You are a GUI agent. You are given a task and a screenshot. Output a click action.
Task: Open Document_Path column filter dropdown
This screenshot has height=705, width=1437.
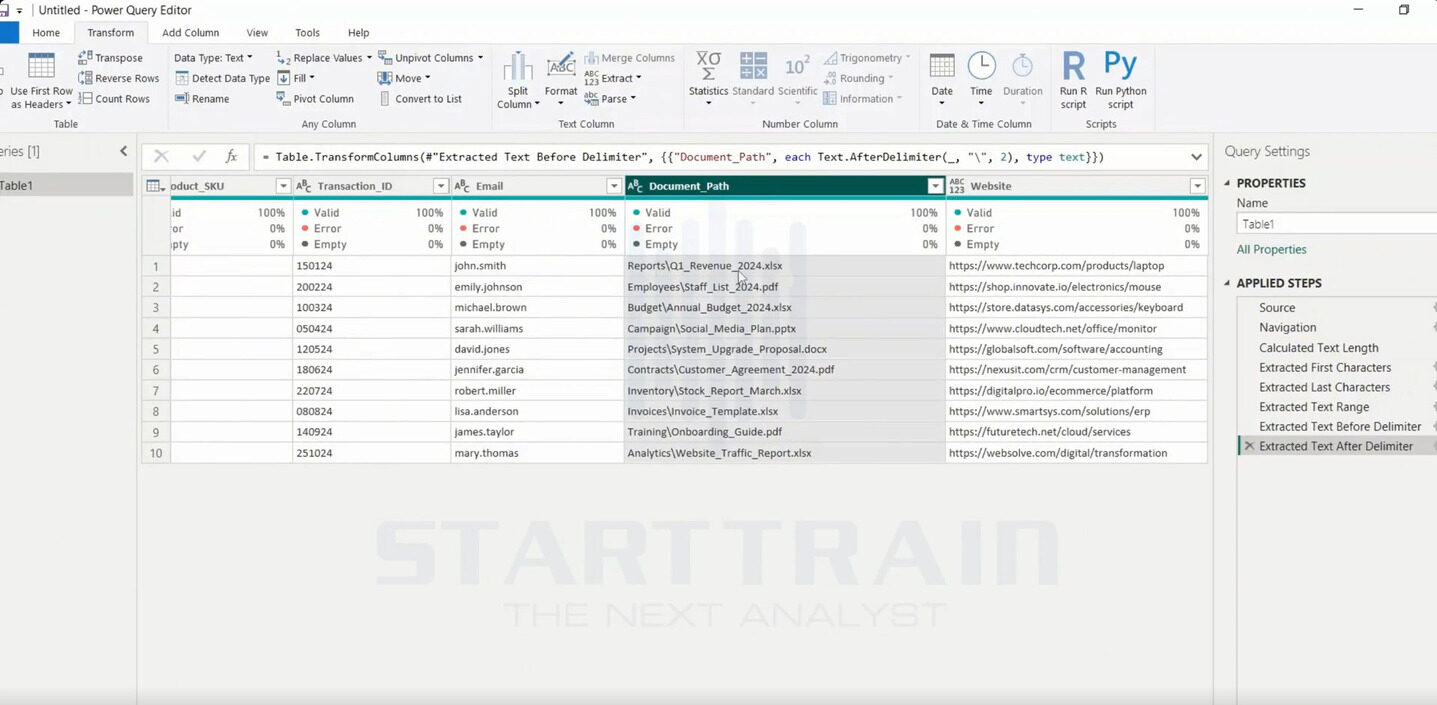[935, 186]
